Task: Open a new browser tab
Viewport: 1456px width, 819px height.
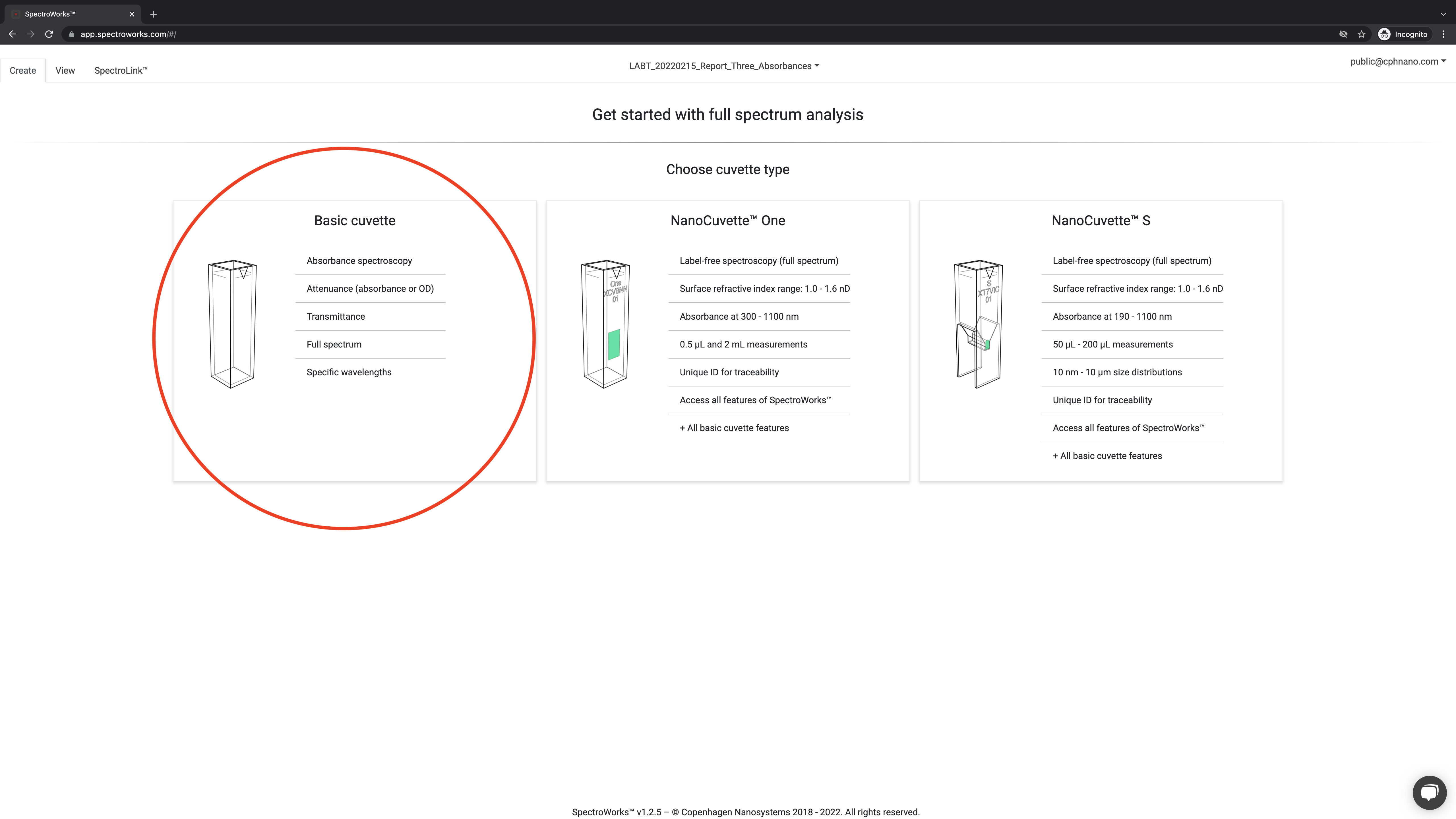Action: click(153, 14)
